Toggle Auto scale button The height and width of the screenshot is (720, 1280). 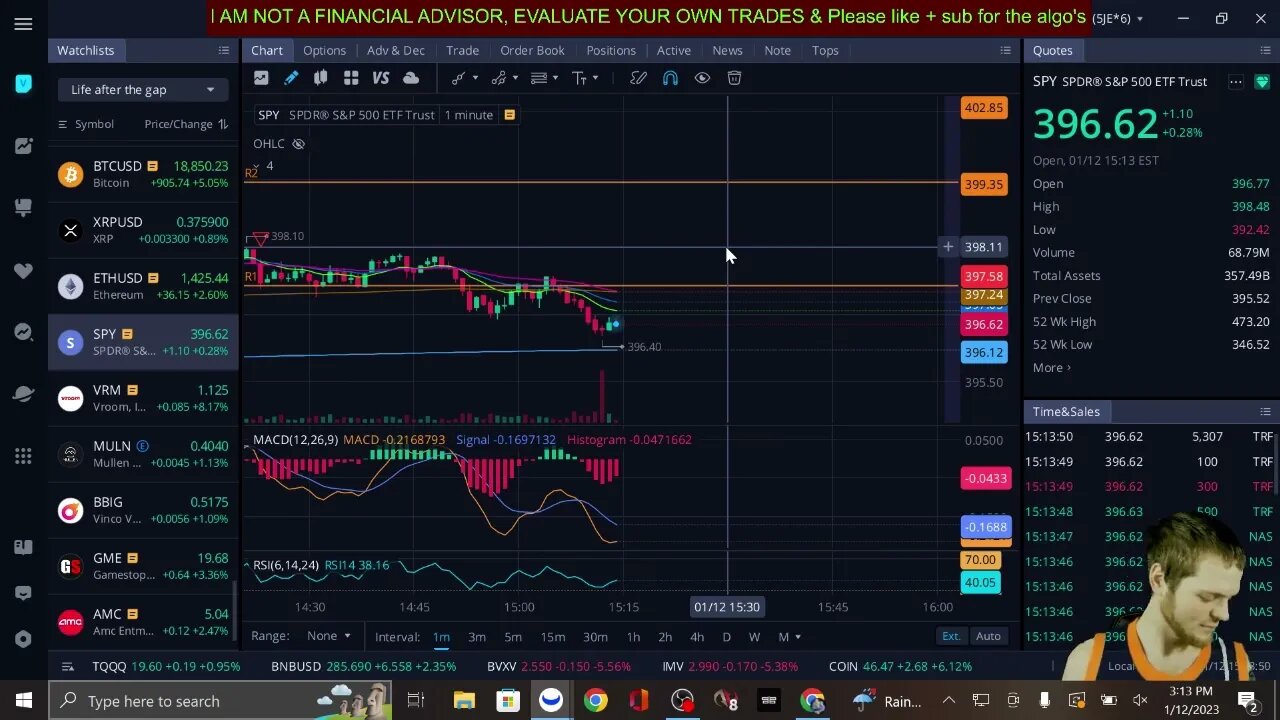pyautogui.click(x=988, y=636)
